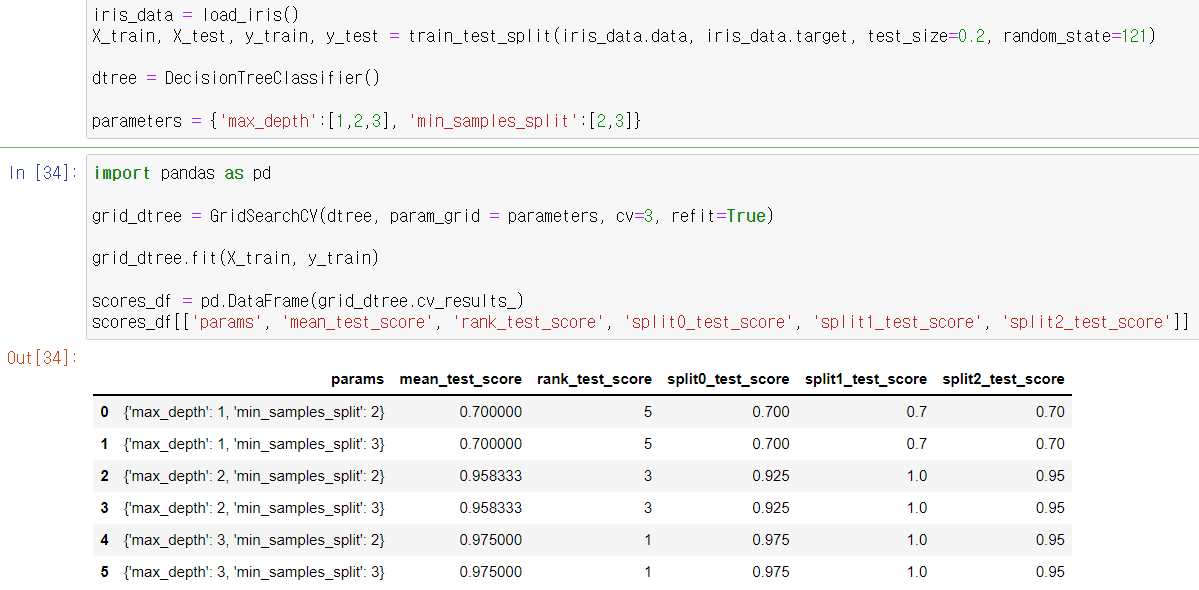Click the grid_dtree.fit(X_train, y_train) line

click(236, 258)
